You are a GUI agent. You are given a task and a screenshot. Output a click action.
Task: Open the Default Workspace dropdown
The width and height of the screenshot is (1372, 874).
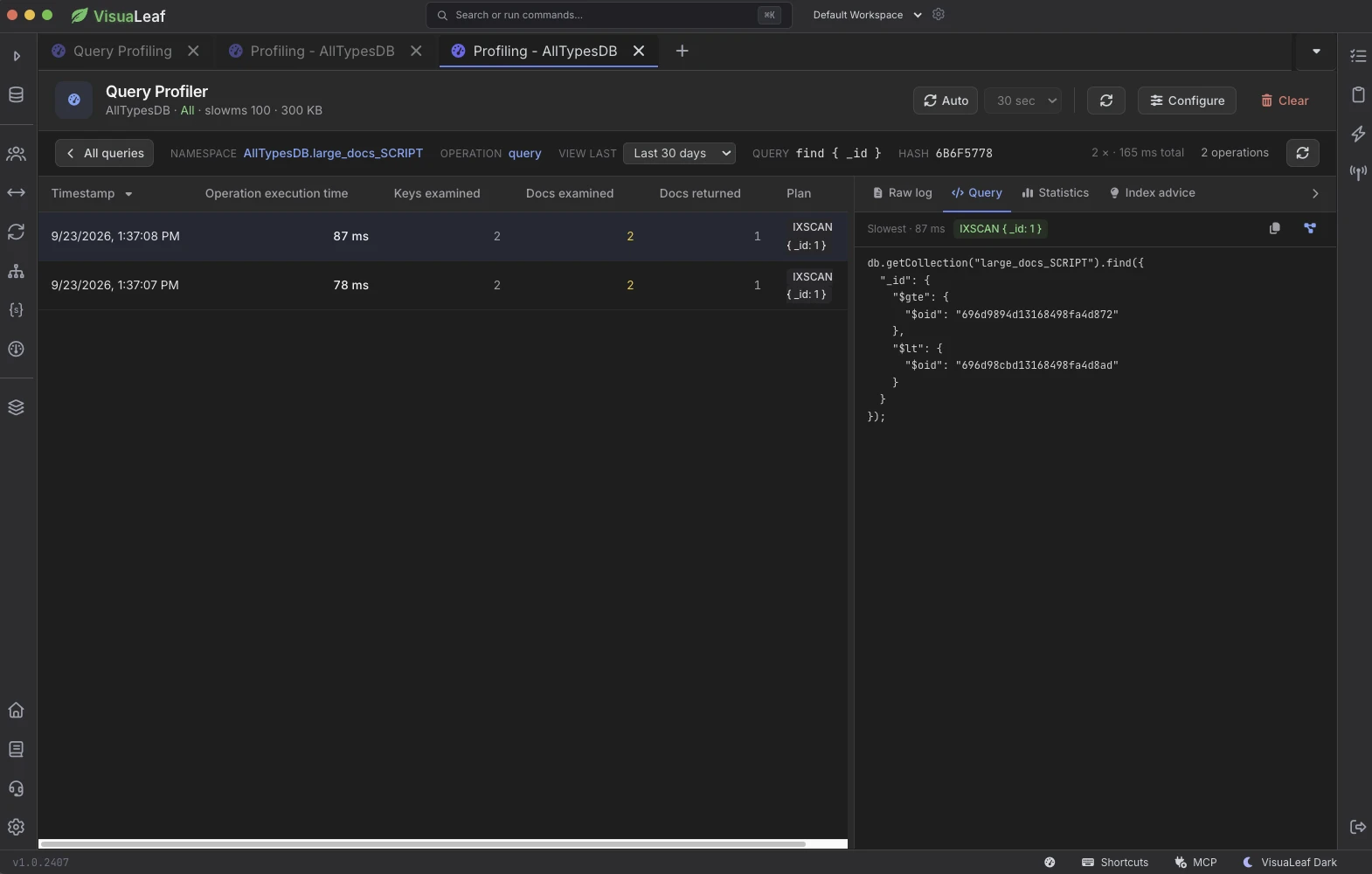[867, 15]
